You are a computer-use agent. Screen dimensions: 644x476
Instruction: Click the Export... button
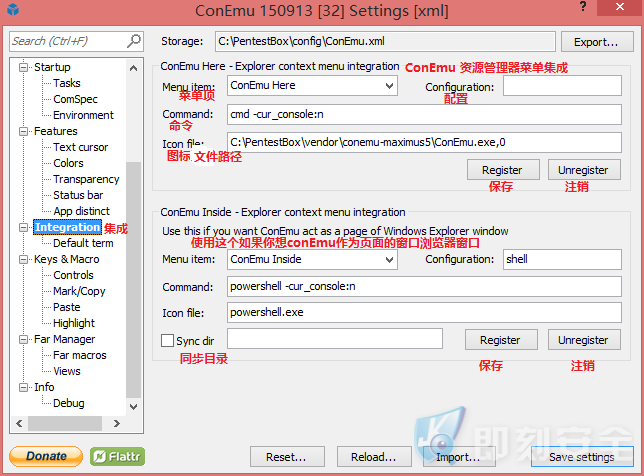(597, 41)
